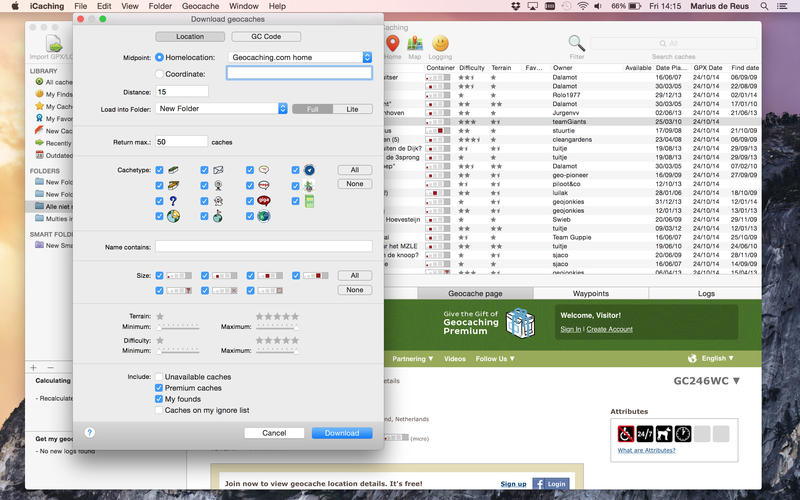800x500 pixels.
Task: Click the Logging smiley icon
Action: 440,44
